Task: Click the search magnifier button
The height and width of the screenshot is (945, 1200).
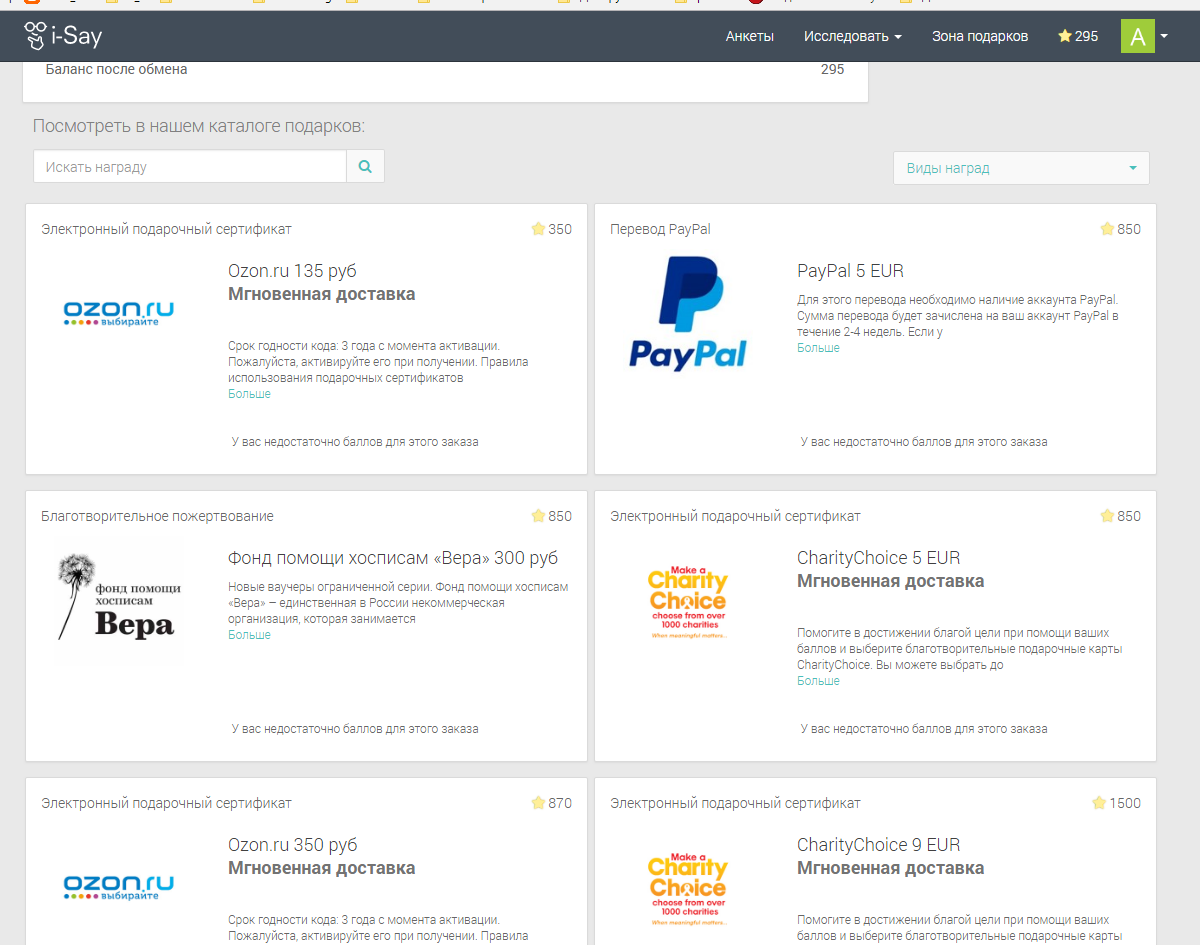Action: (x=365, y=167)
